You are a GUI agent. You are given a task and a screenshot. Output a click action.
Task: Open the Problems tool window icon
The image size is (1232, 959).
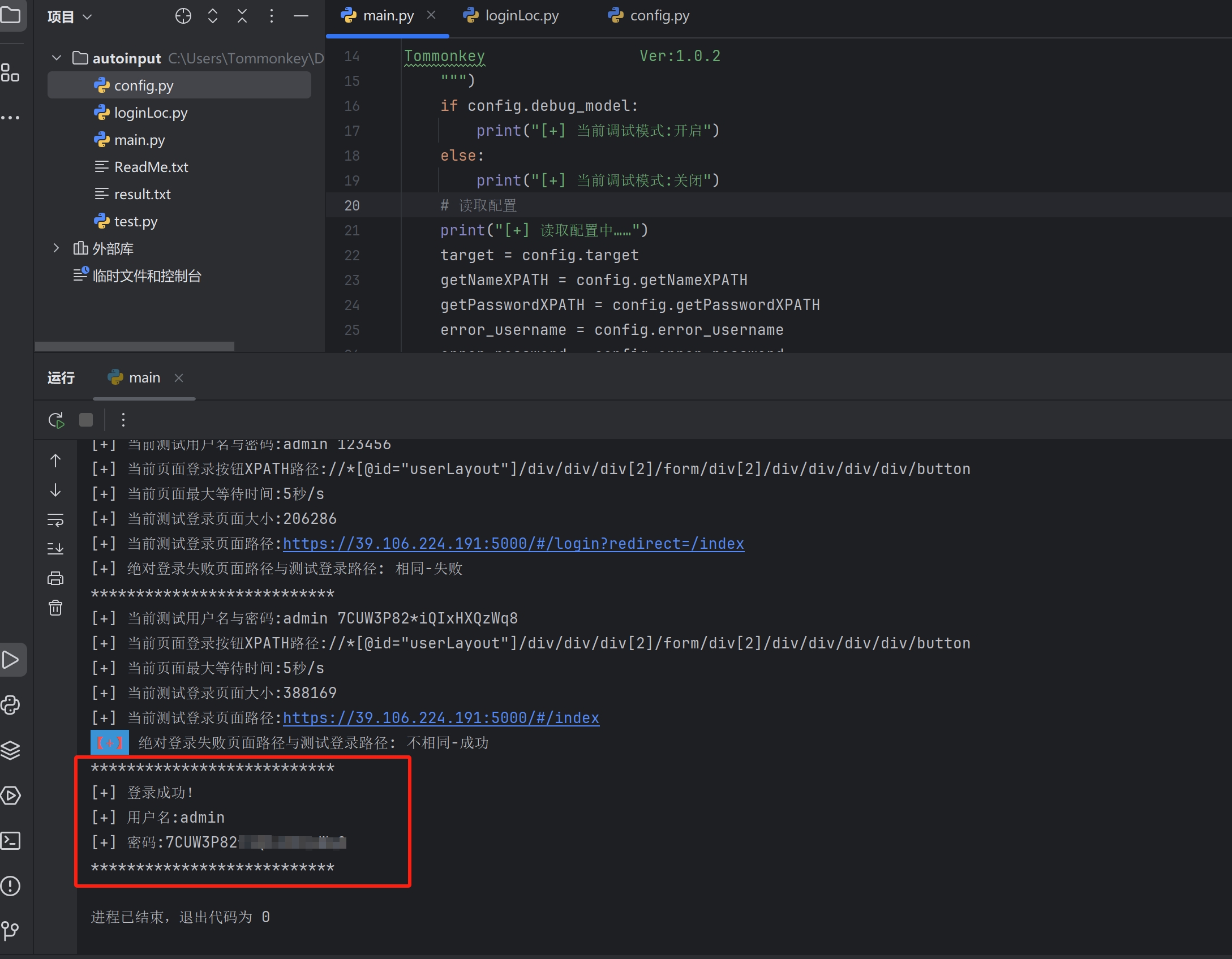click(10, 886)
